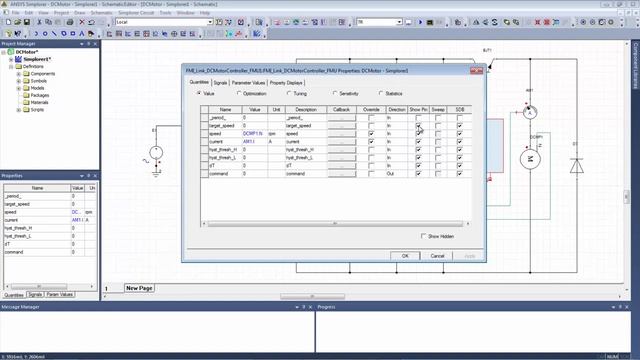The image size is (640, 360).
Task: Click the dialog table horizontal scrollbar
Action: click(335, 224)
